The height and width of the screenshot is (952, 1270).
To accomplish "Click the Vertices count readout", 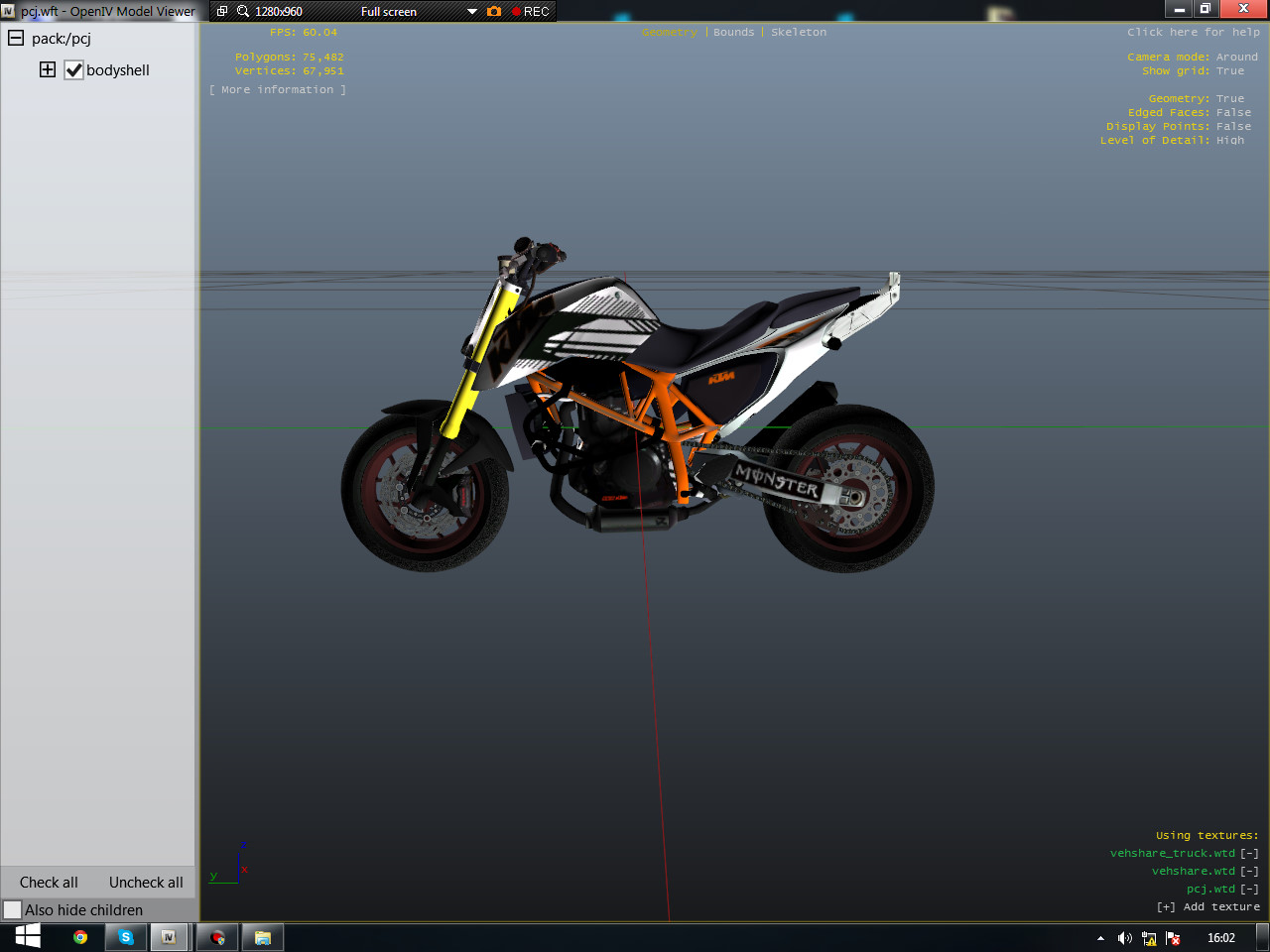I will coord(290,70).
